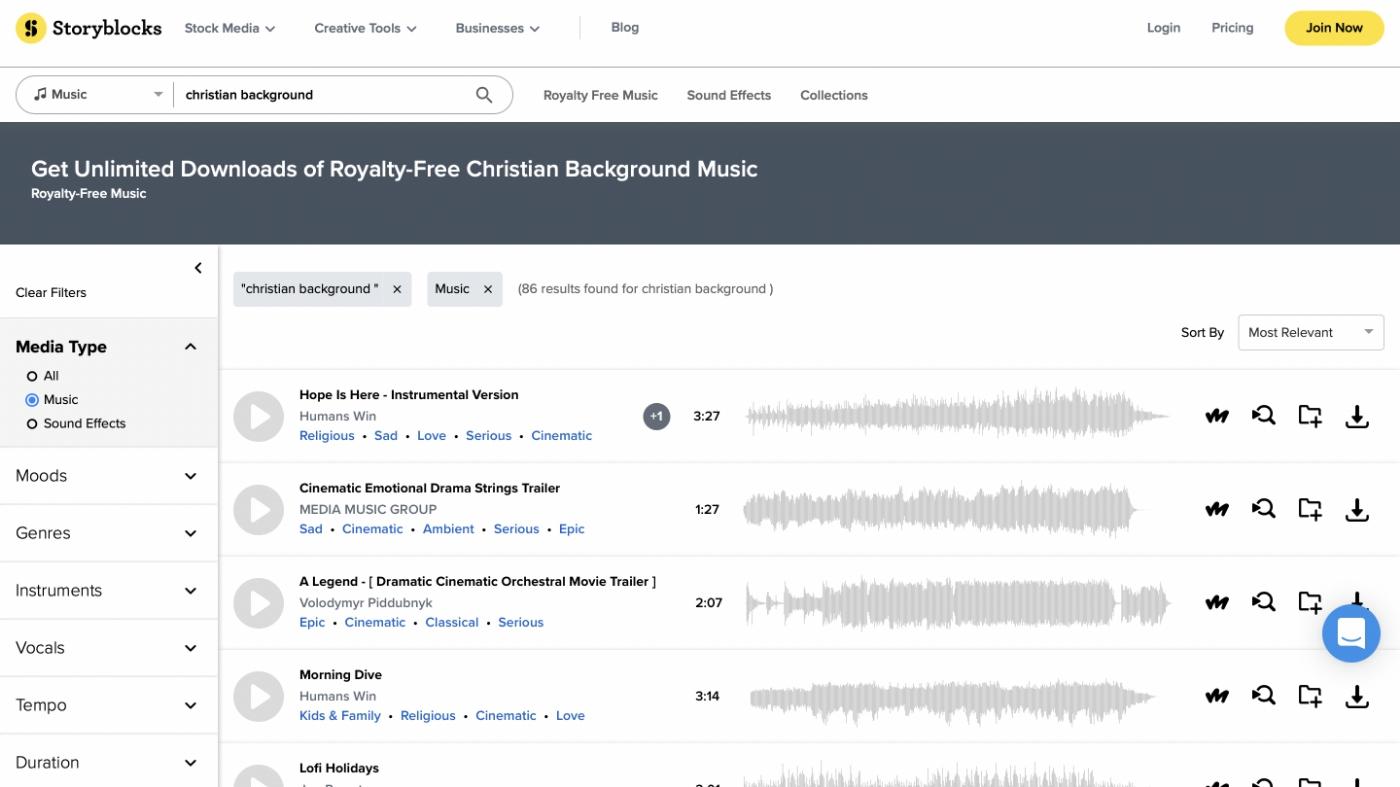Open Maker icon for Morning Dive

[x=1217, y=696]
